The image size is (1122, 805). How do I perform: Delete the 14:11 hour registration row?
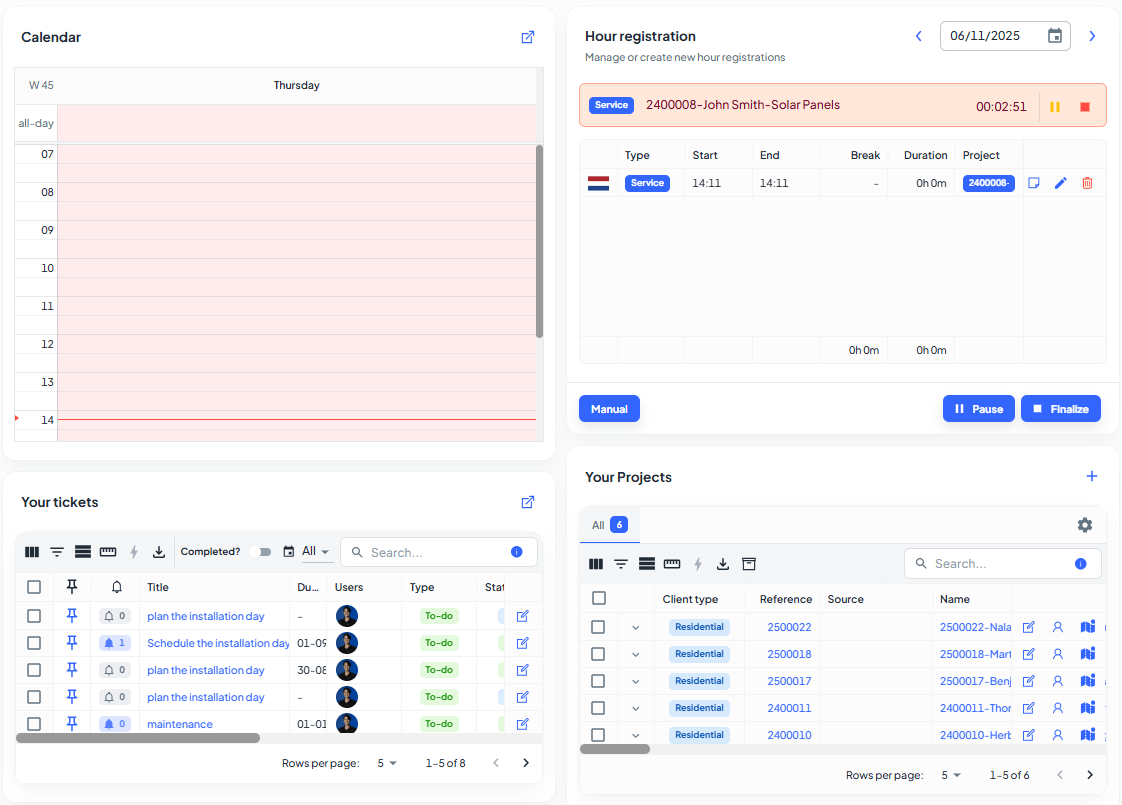[1087, 183]
